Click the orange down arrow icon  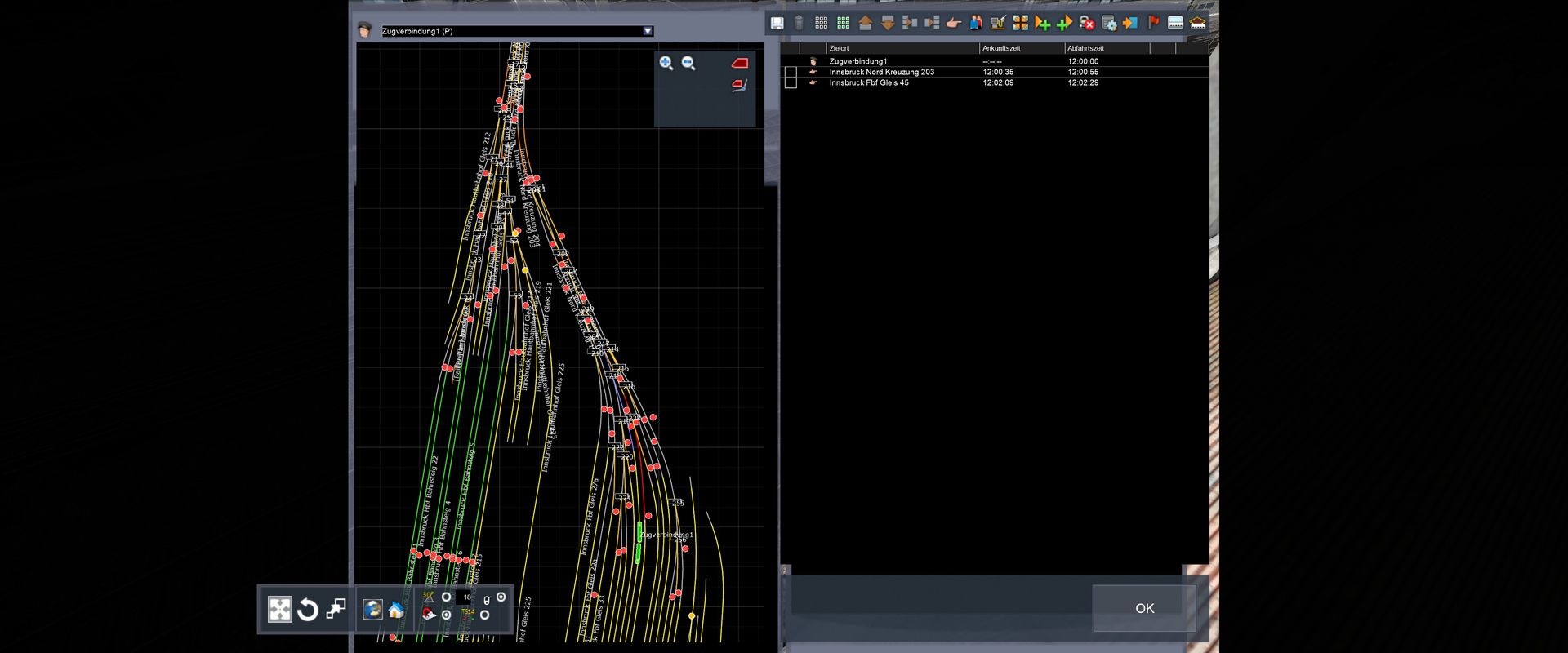(x=888, y=23)
